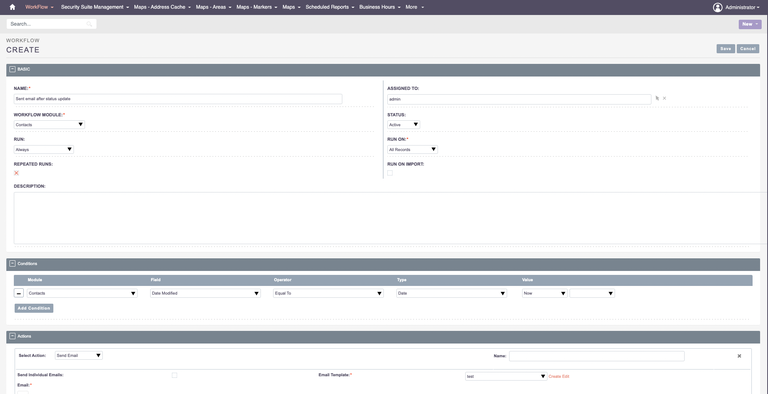The image size is (768, 394).
Task: Enable Send Individual Emails checkbox
Action: pyautogui.click(x=174, y=375)
